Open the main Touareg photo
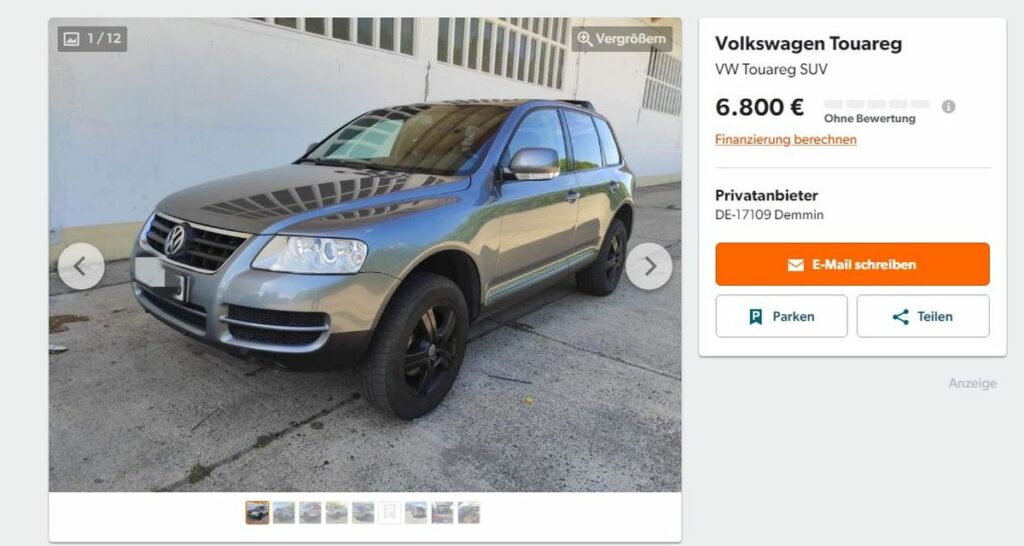This screenshot has width=1024, height=546. pyautogui.click(x=365, y=255)
